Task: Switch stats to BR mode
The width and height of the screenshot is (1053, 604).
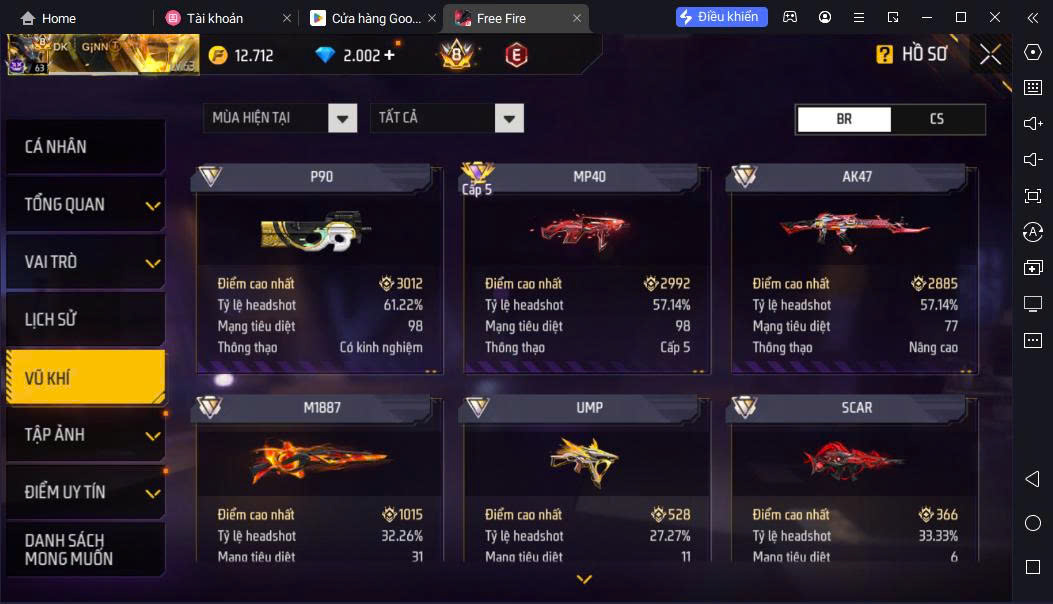Action: click(844, 119)
